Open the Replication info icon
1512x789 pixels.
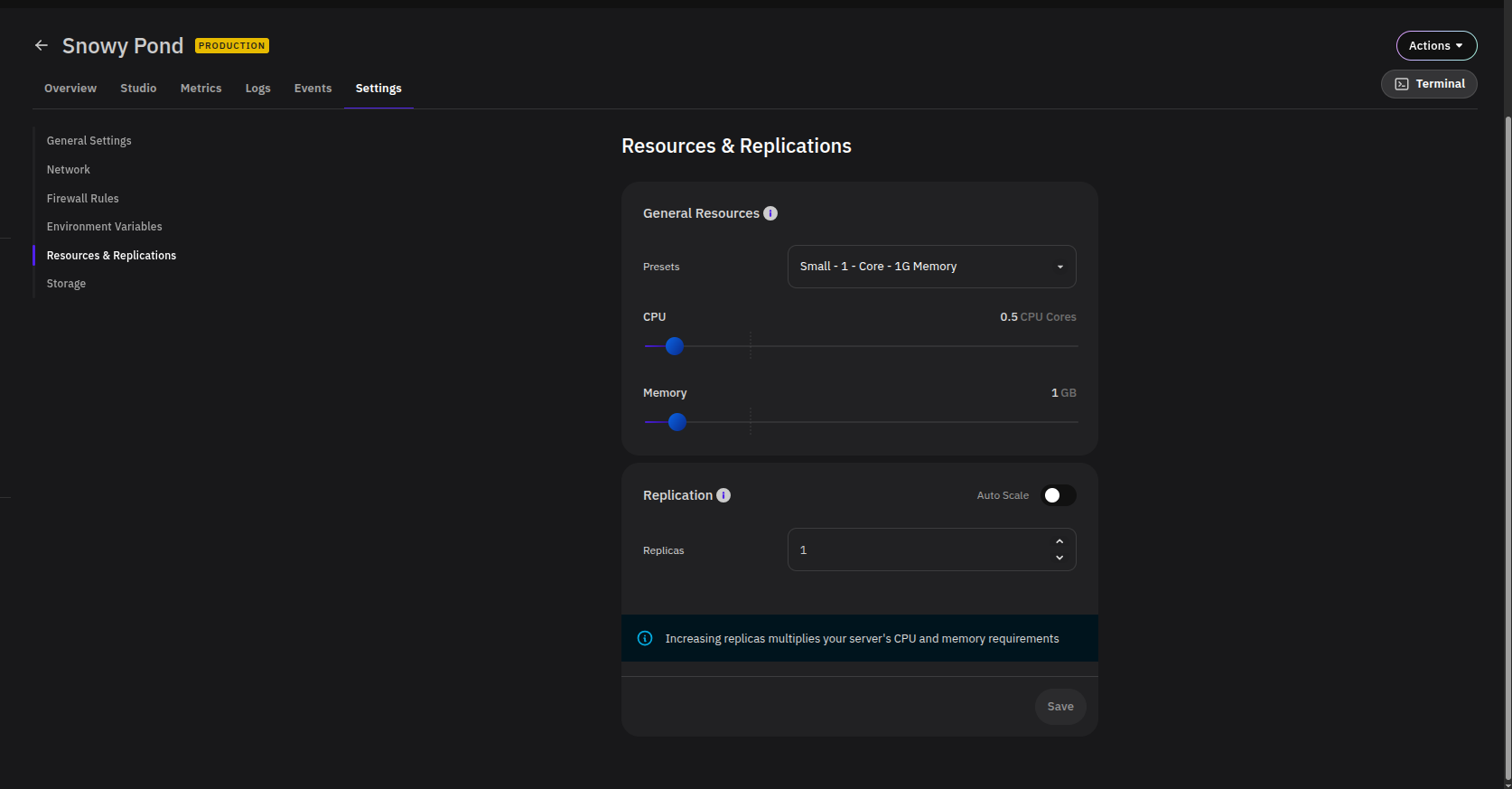point(723,495)
